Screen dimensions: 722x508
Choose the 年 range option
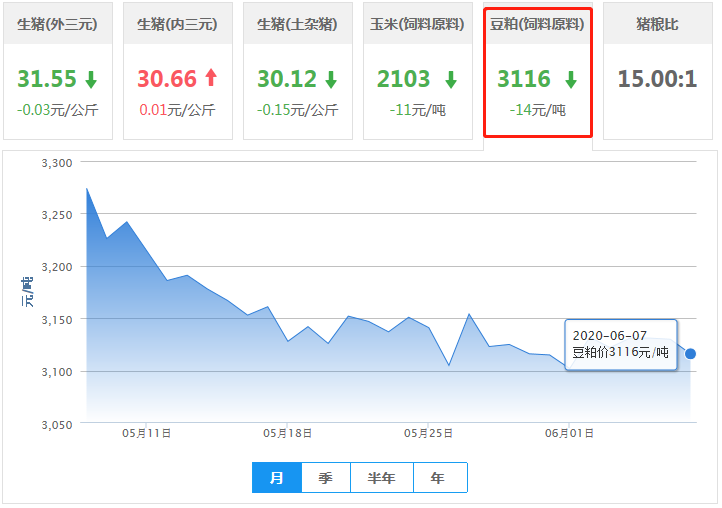click(438, 478)
